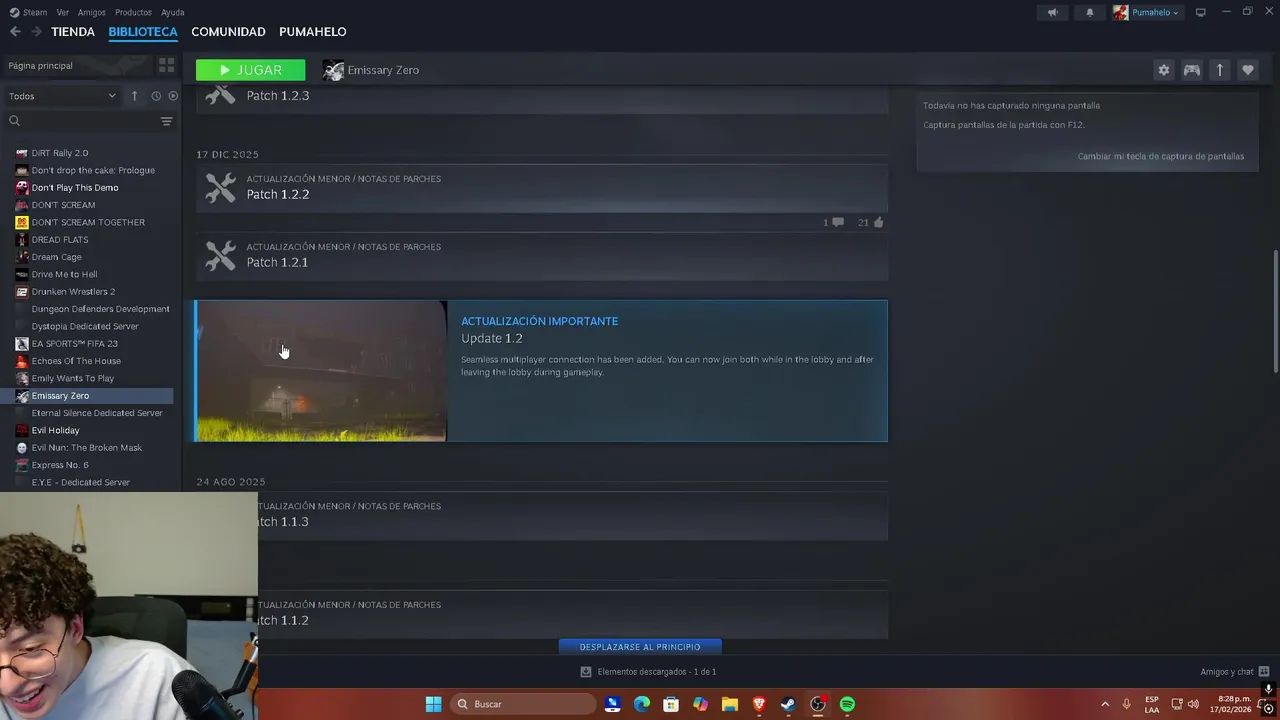The image size is (1280, 720).
Task: Open the TIENDA tab
Action: 73,32
